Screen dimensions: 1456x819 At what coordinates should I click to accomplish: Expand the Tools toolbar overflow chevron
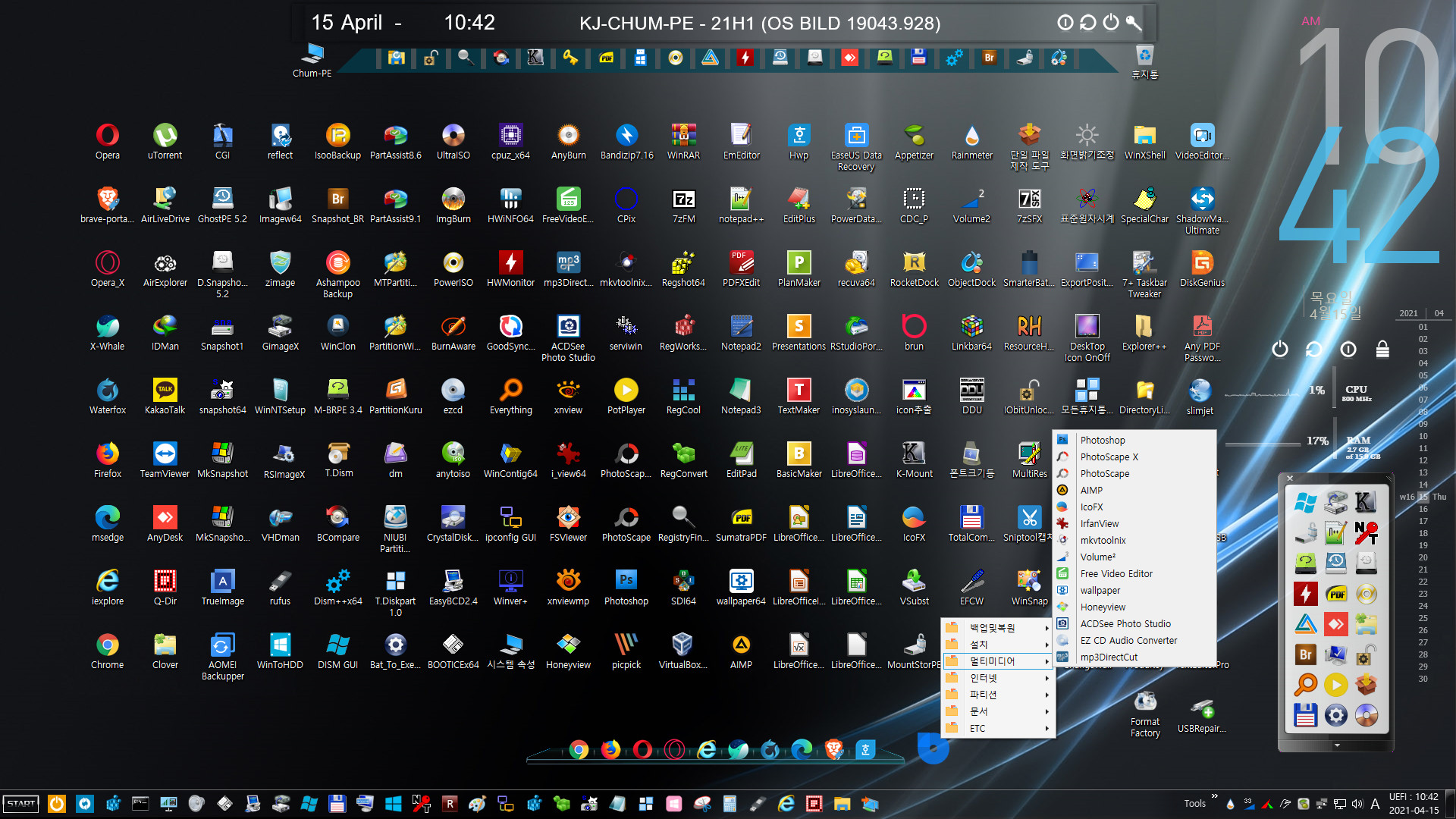[x=1214, y=797]
